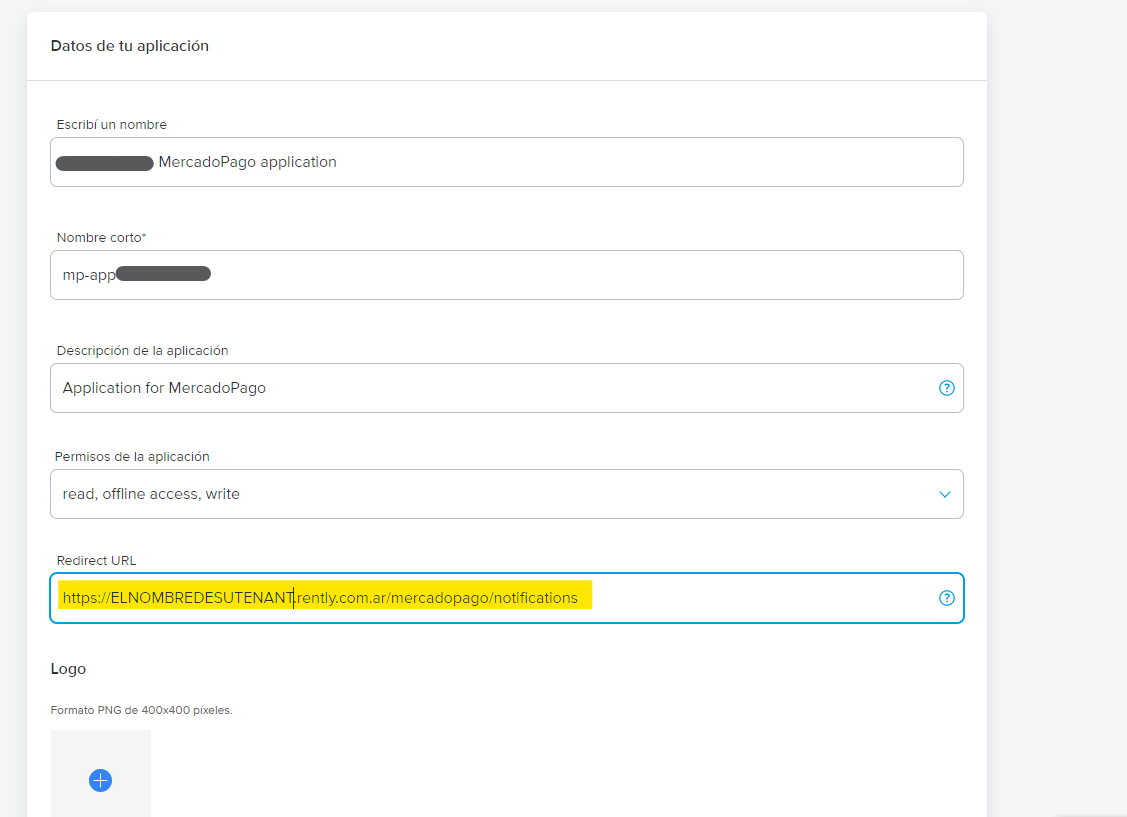1127x817 pixels.
Task: Expand the permissions dropdown chevron
Action: (x=944, y=494)
